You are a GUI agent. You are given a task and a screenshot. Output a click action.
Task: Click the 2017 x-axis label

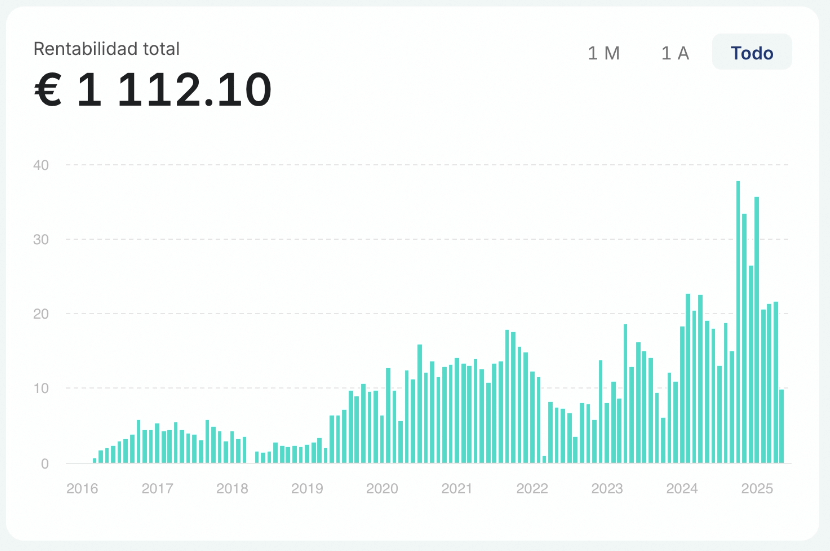pos(157,489)
